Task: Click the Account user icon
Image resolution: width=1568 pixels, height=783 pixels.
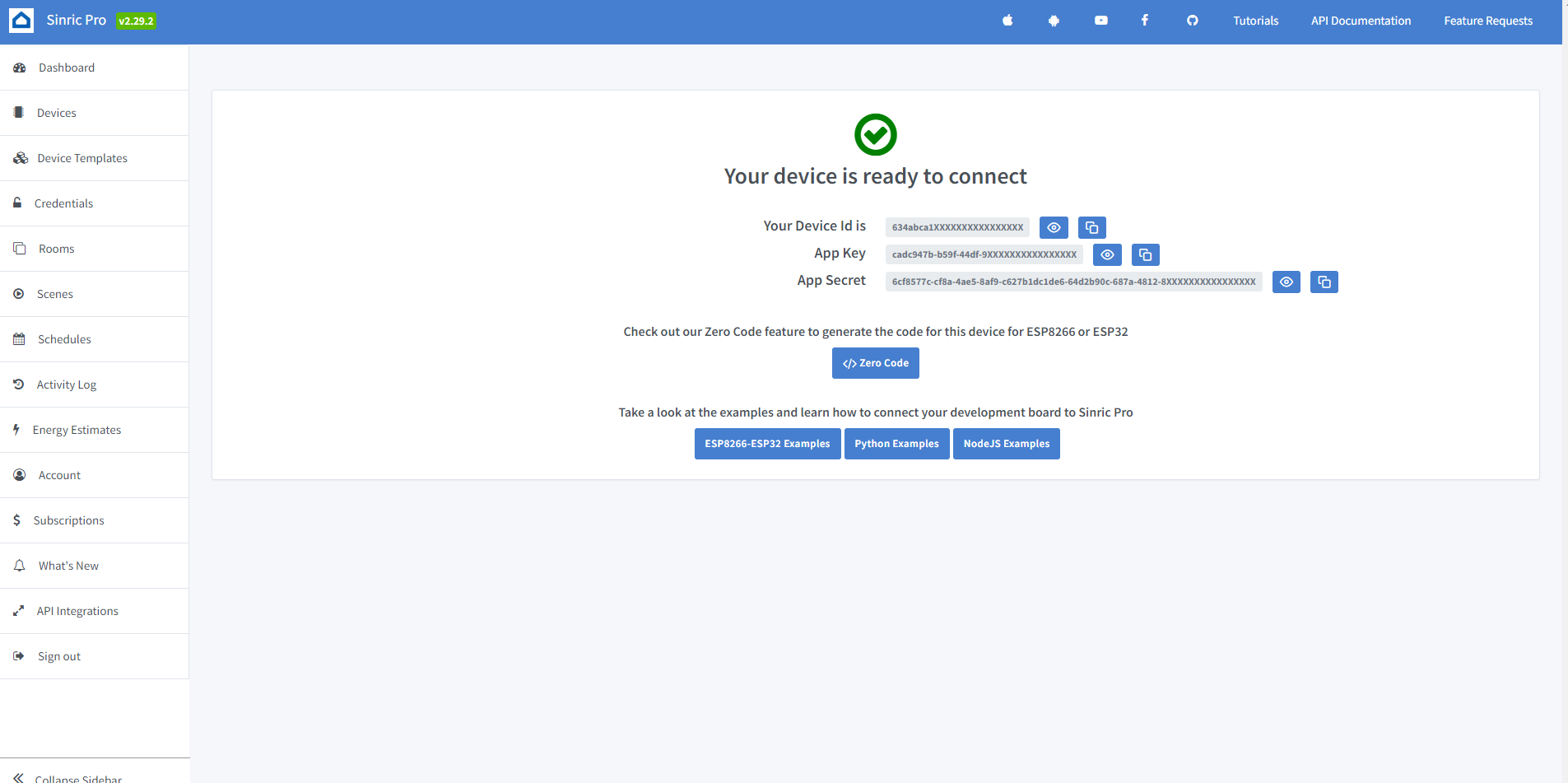Action: (x=20, y=475)
